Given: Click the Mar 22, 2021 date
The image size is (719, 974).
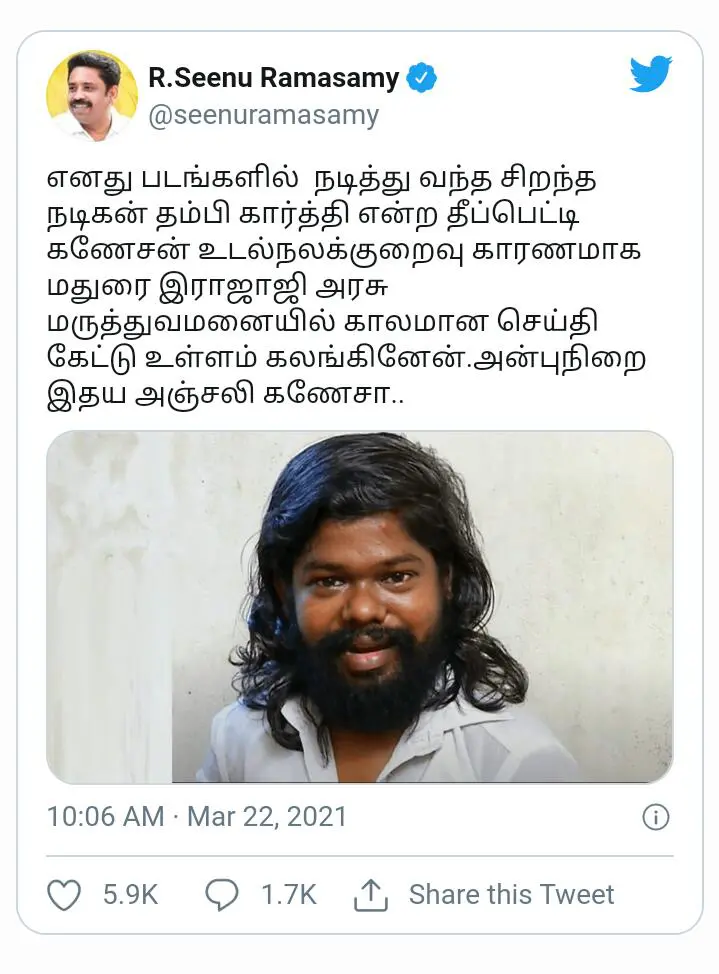Looking at the screenshot, I should point(267,817).
